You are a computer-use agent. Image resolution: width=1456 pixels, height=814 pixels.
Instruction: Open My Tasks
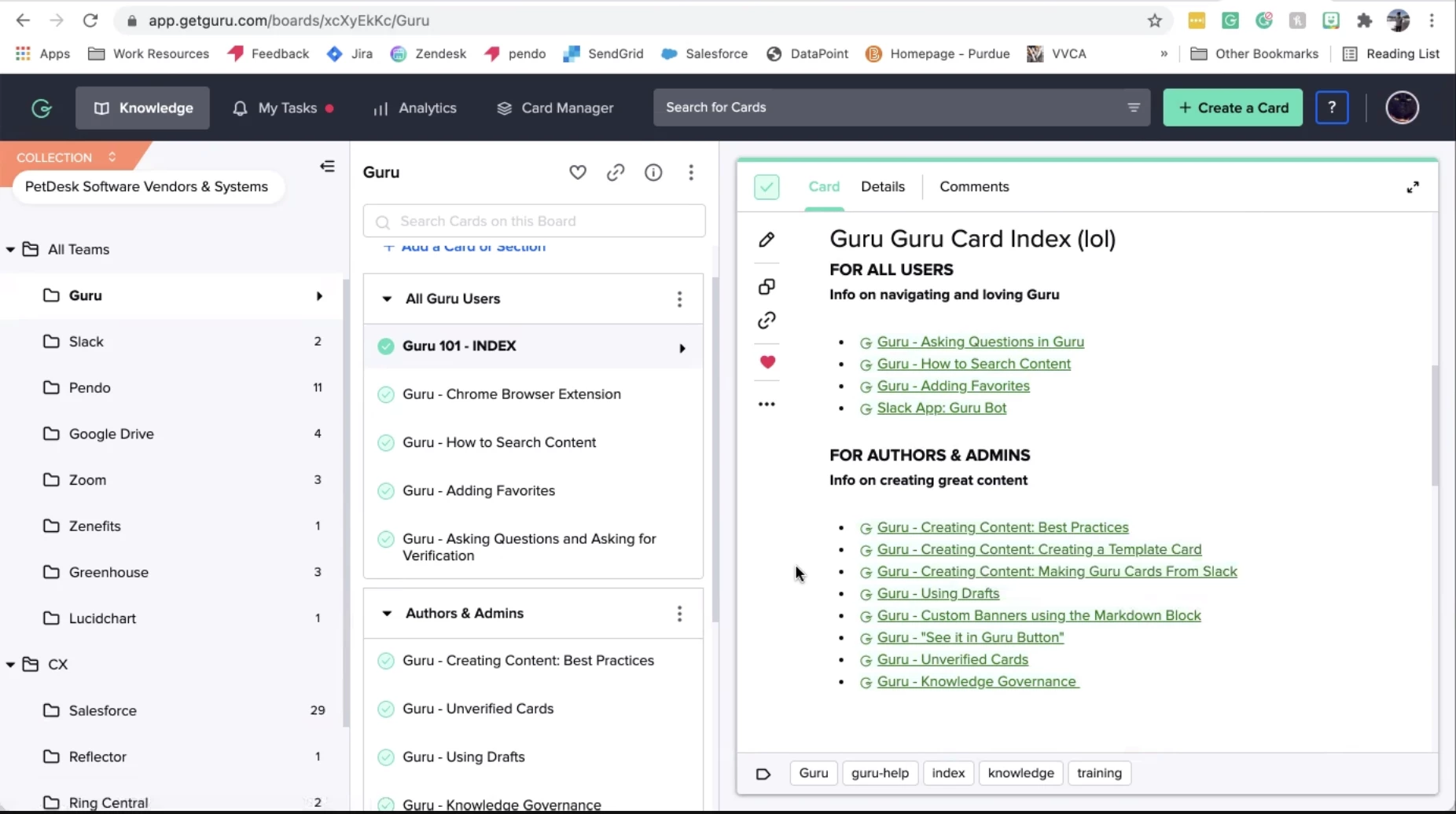pos(283,108)
